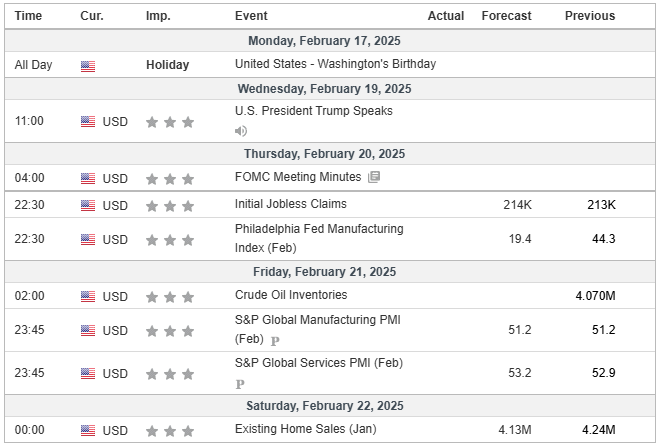Select the Friday, February 21, 2025 date row
The height and width of the screenshot is (448, 660).
(330, 272)
